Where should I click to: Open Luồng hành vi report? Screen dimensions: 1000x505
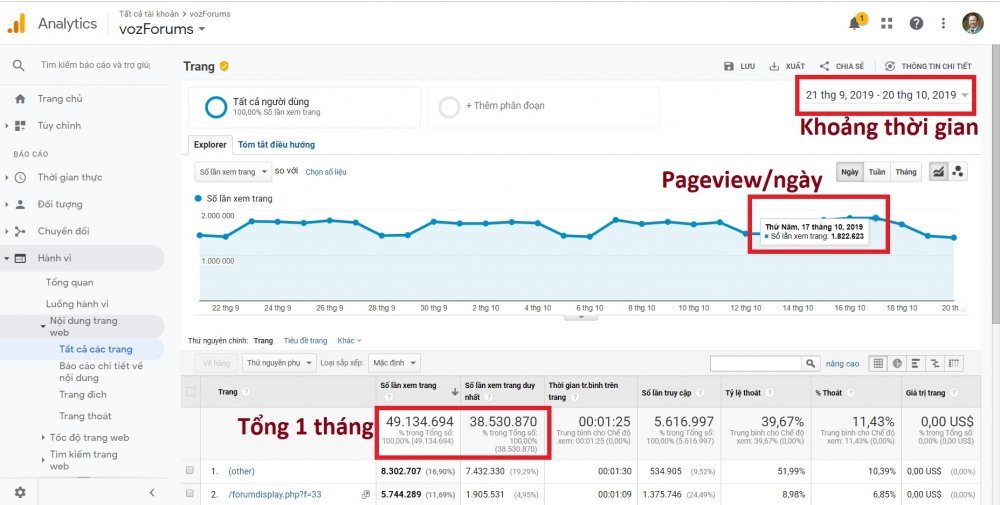point(77,304)
